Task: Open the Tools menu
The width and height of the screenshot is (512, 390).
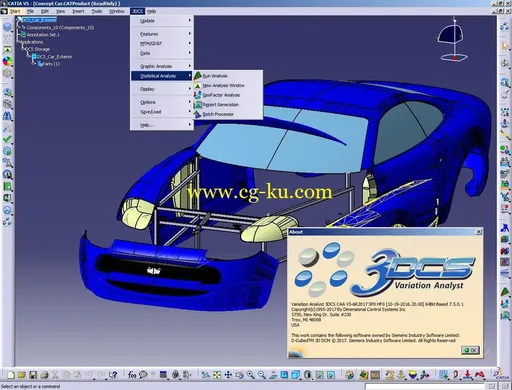Action: (97, 11)
